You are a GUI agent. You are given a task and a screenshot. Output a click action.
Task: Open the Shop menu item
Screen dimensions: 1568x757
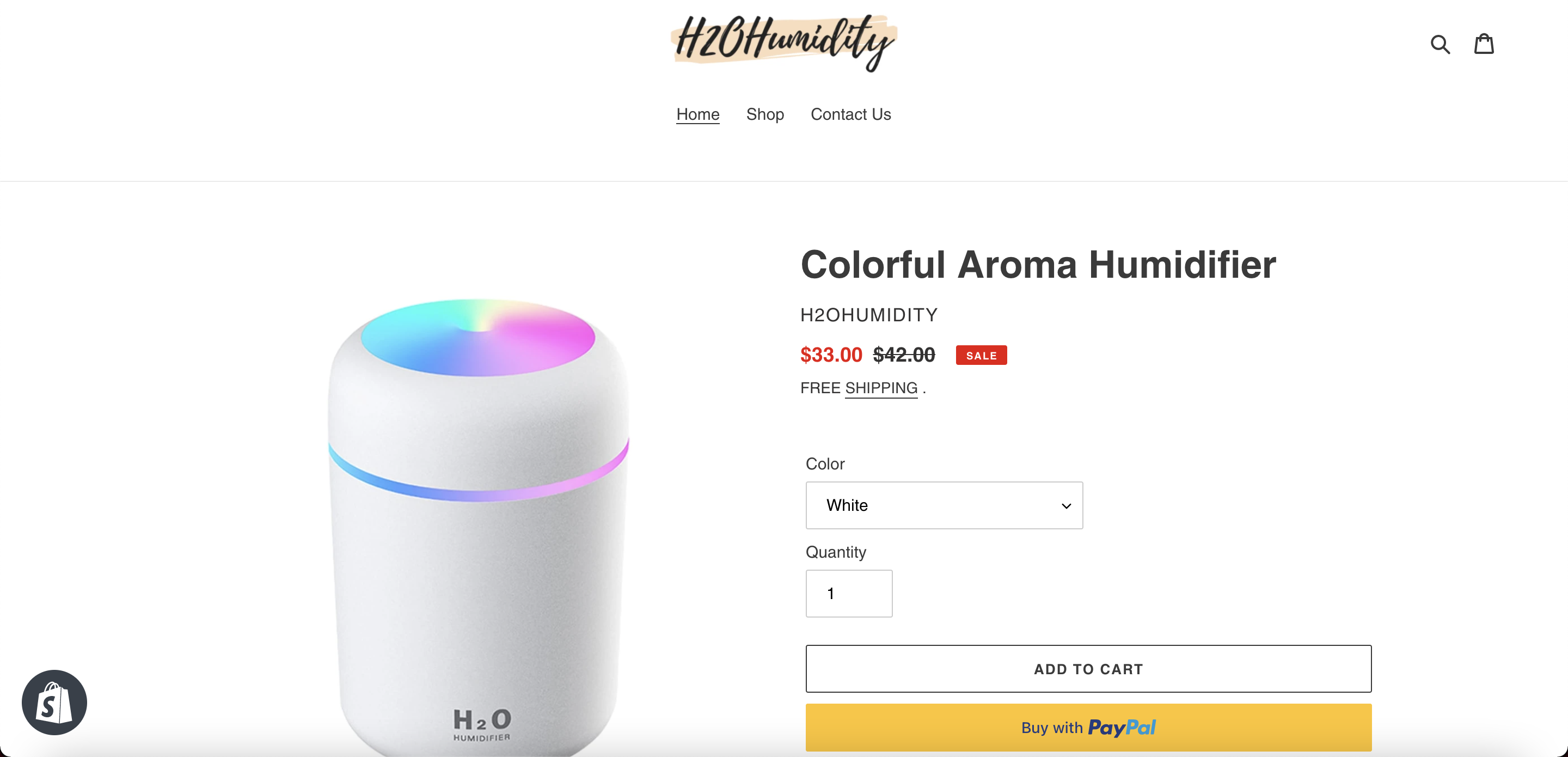click(x=765, y=114)
